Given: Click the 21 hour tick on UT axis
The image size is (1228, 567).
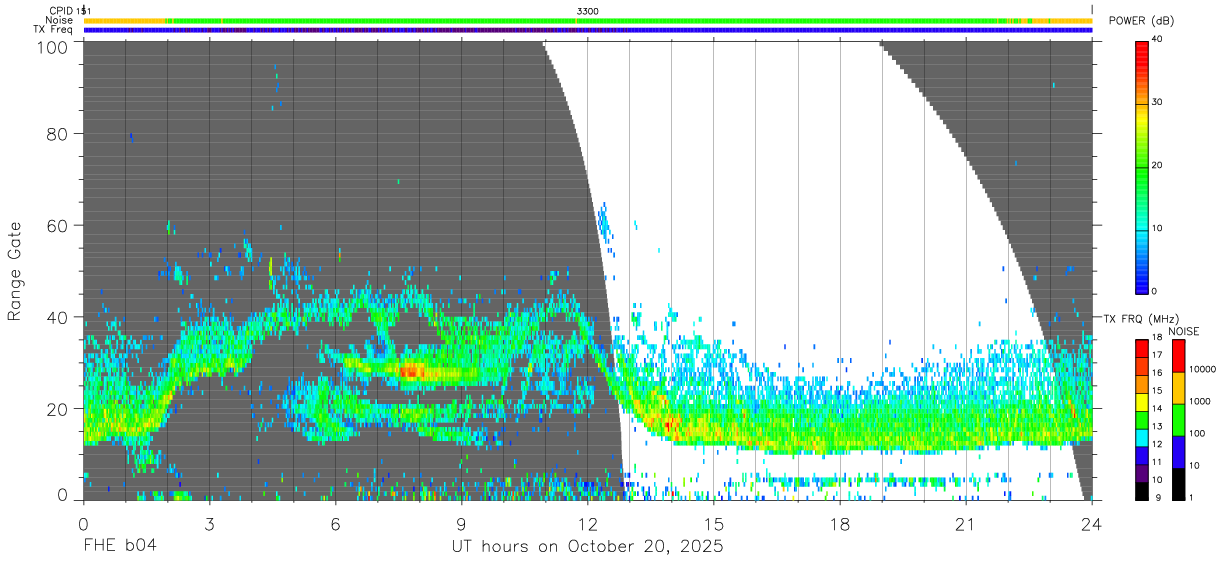Looking at the screenshot, I should pos(966,524).
